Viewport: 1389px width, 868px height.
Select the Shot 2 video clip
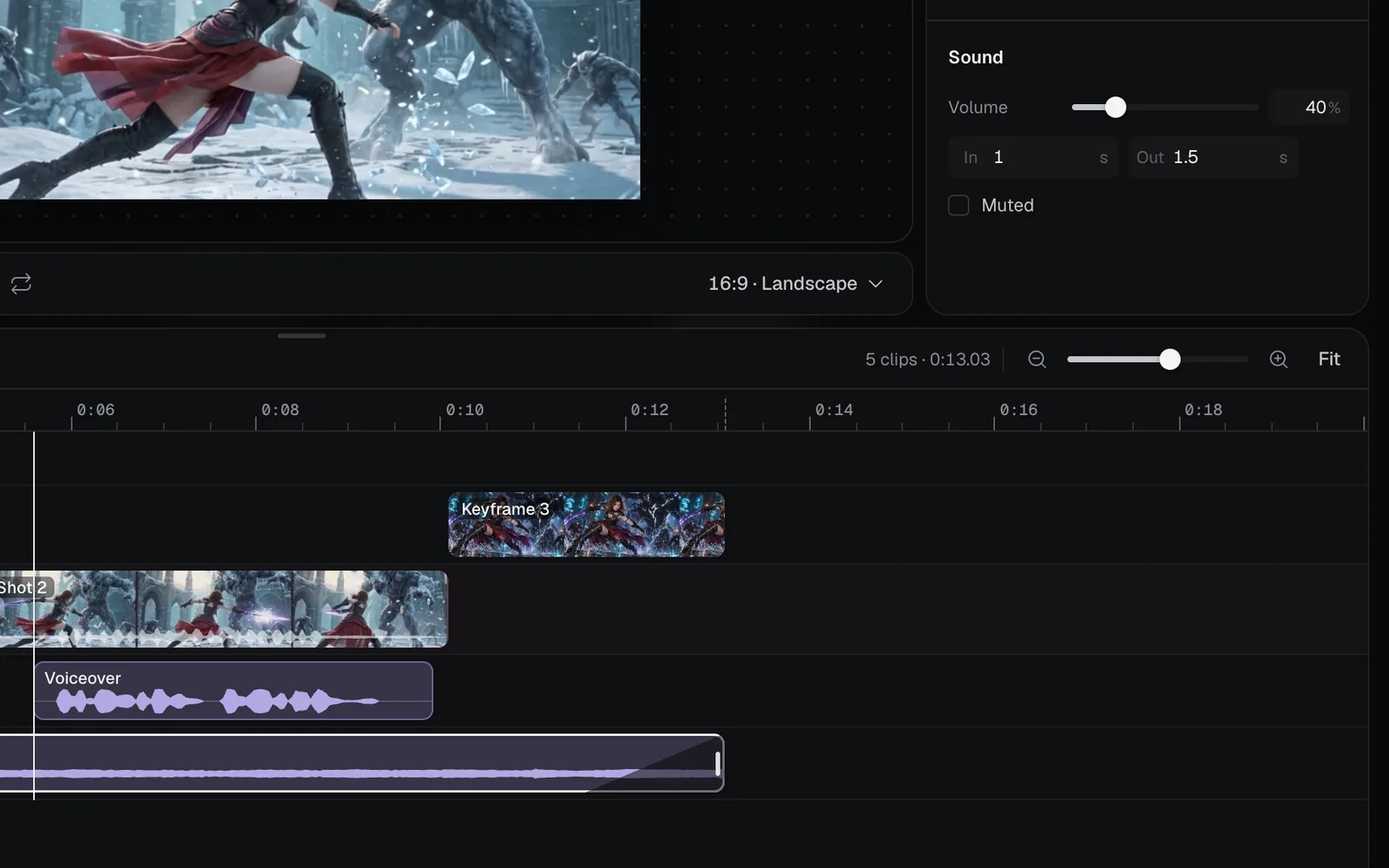click(223, 608)
